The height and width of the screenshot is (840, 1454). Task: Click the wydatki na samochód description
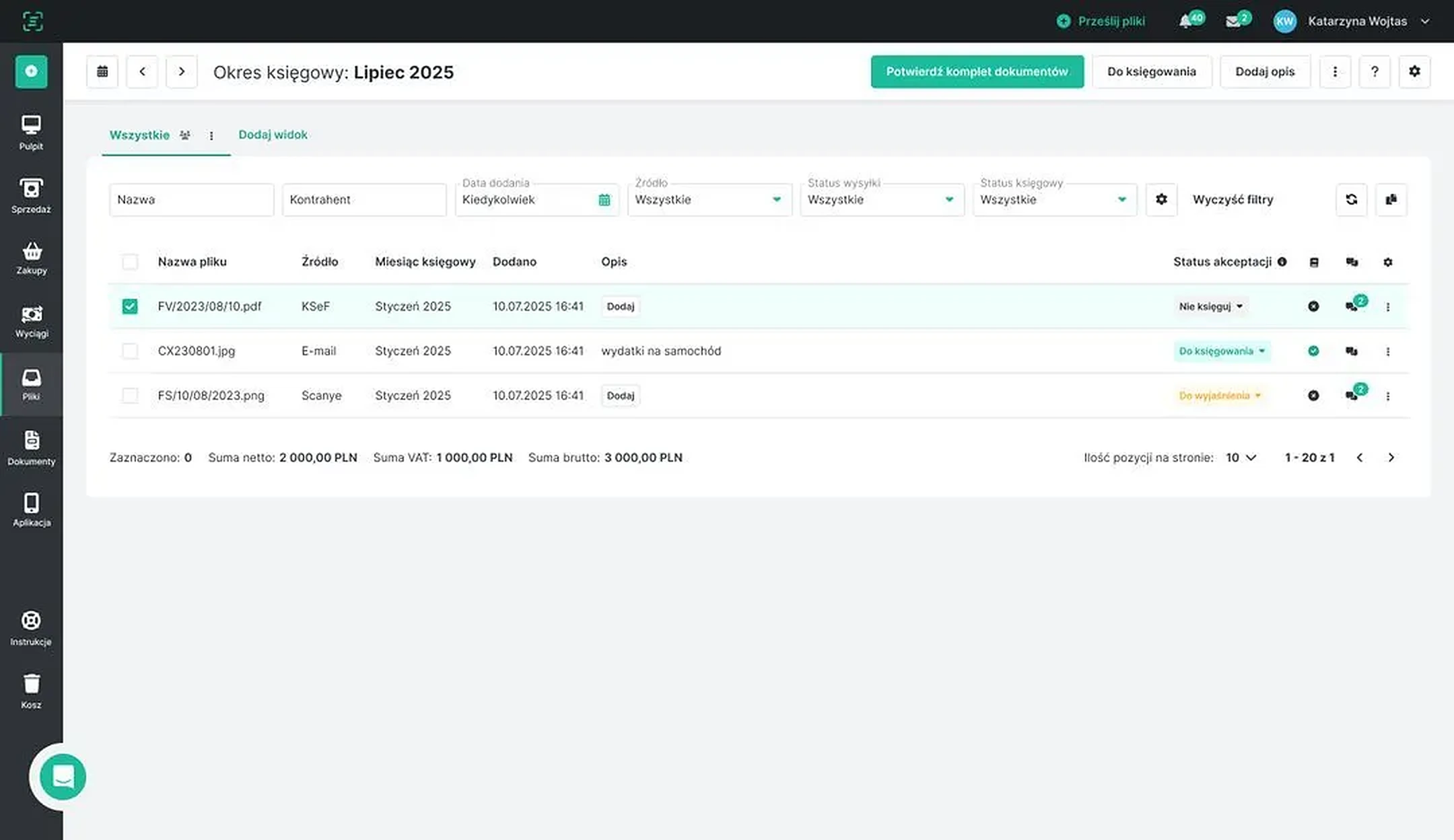click(x=661, y=351)
